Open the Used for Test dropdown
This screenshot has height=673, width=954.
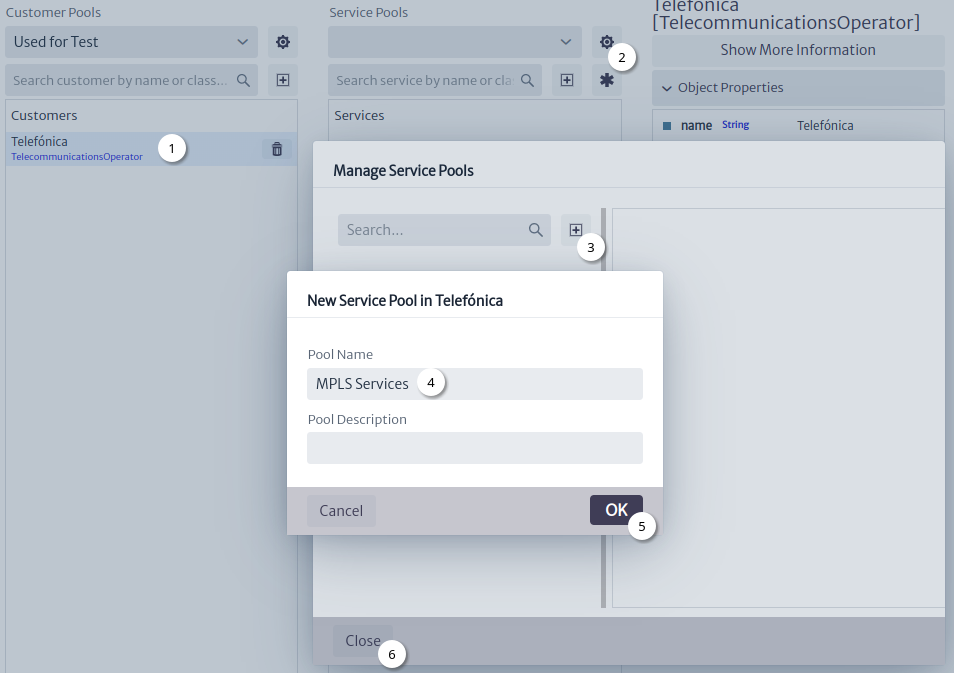pyautogui.click(x=131, y=42)
